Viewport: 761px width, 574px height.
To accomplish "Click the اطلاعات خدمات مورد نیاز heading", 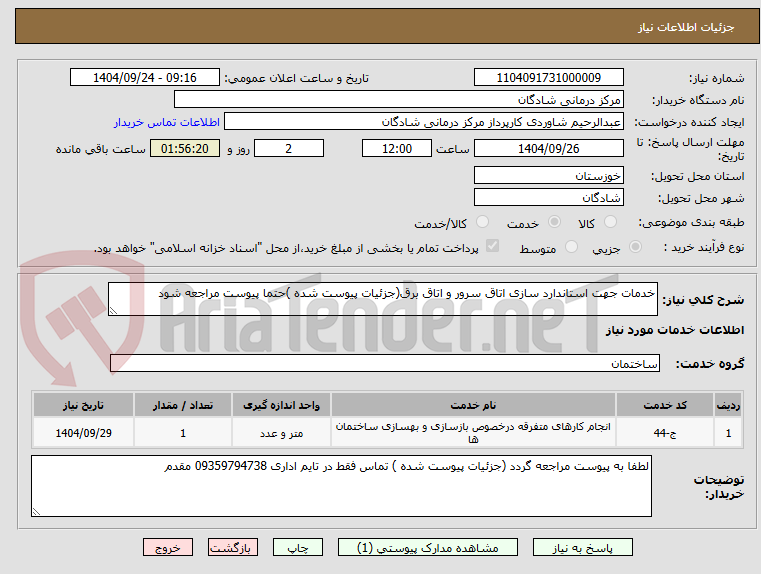I will (x=675, y=330).
